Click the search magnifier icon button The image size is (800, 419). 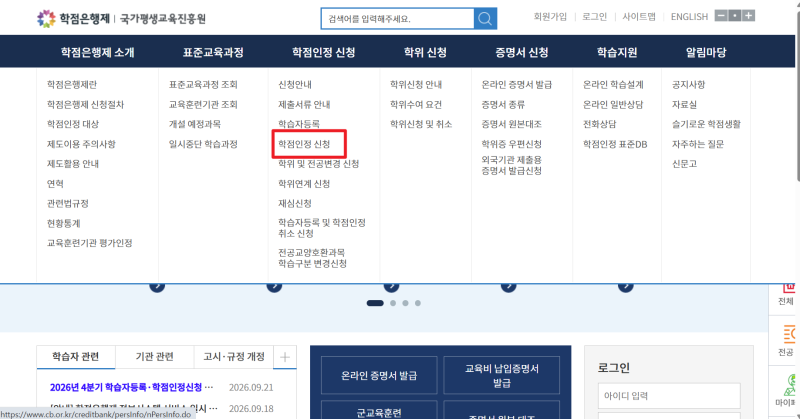485,19
